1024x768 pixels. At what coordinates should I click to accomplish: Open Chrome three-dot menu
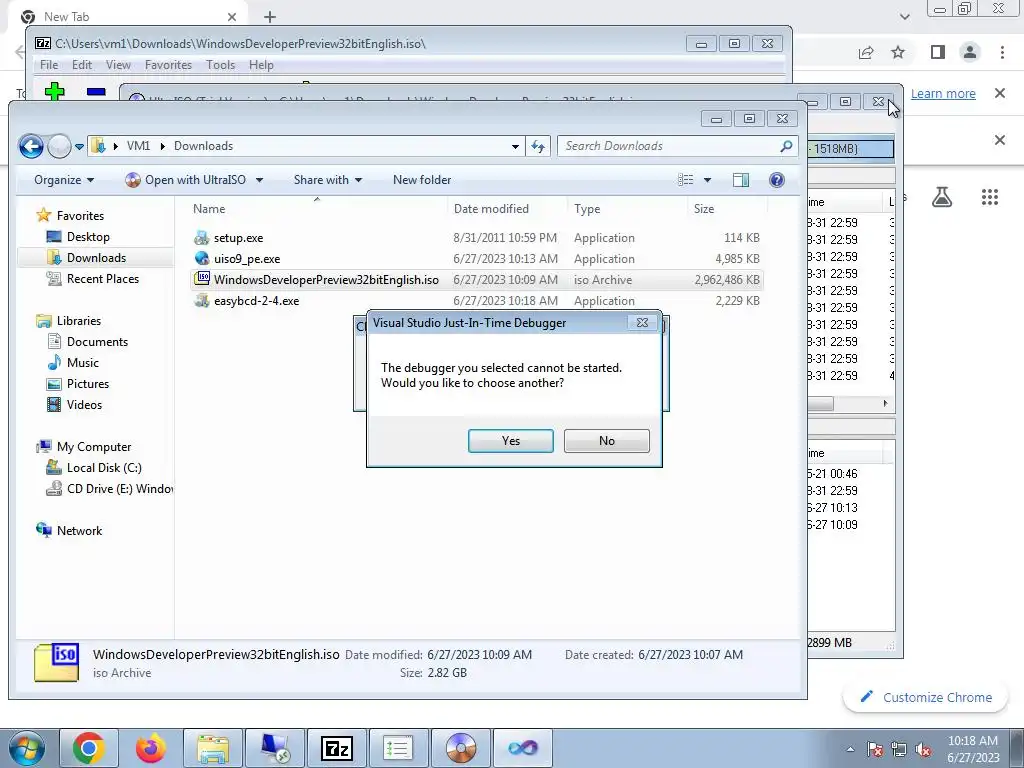[x=1002, y=52]
